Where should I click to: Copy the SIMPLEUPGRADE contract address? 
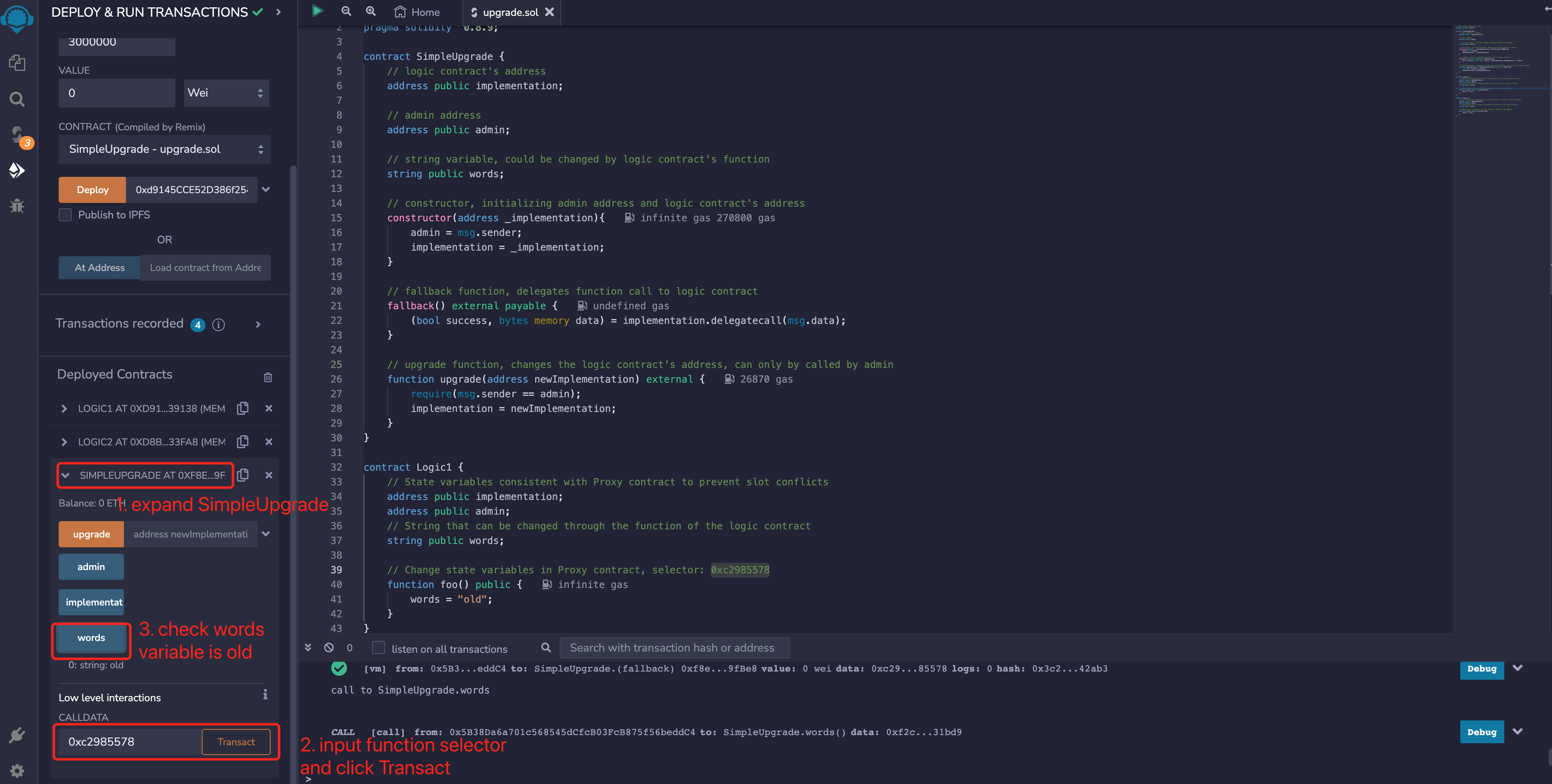(243, 474)
